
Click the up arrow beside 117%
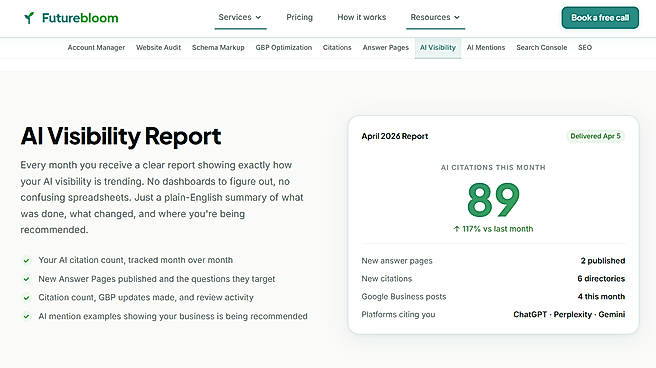pyautogui.click(x=456, y=229)
